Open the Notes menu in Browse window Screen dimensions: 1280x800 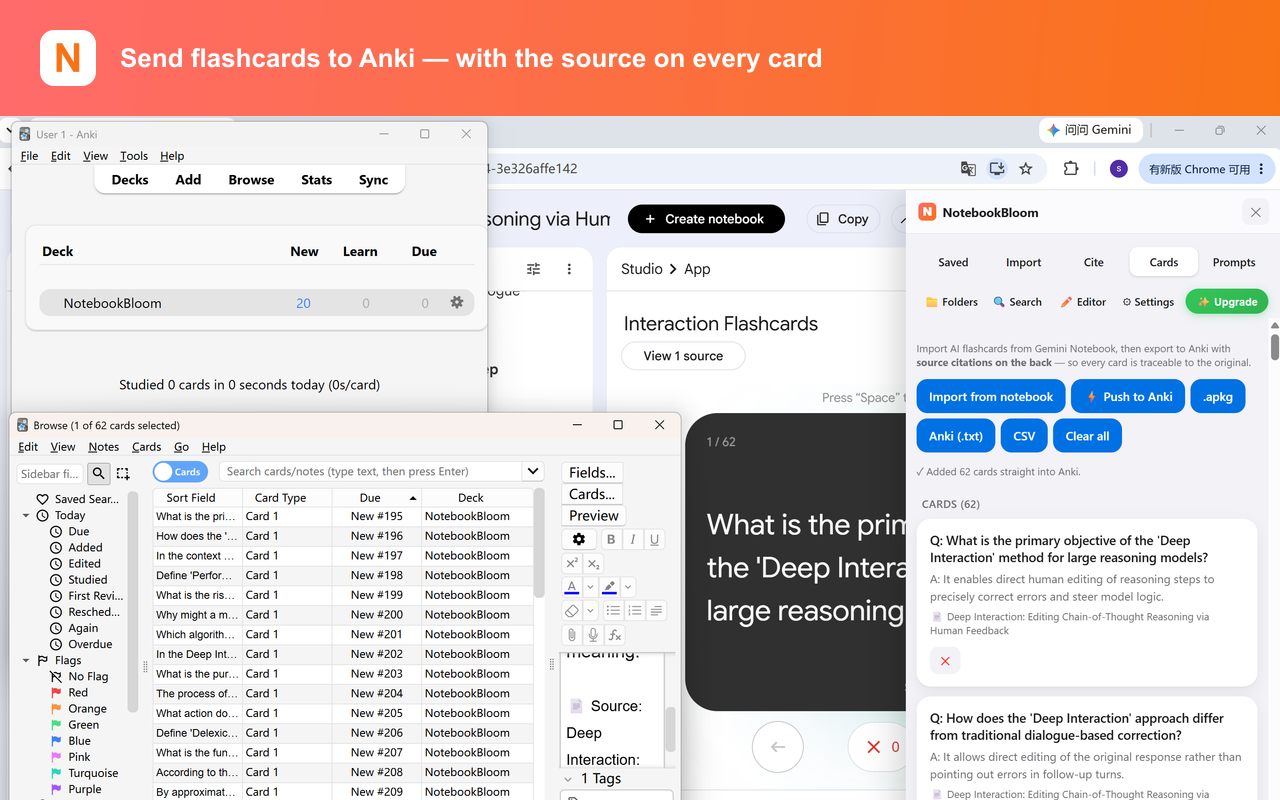pos(103,447)
